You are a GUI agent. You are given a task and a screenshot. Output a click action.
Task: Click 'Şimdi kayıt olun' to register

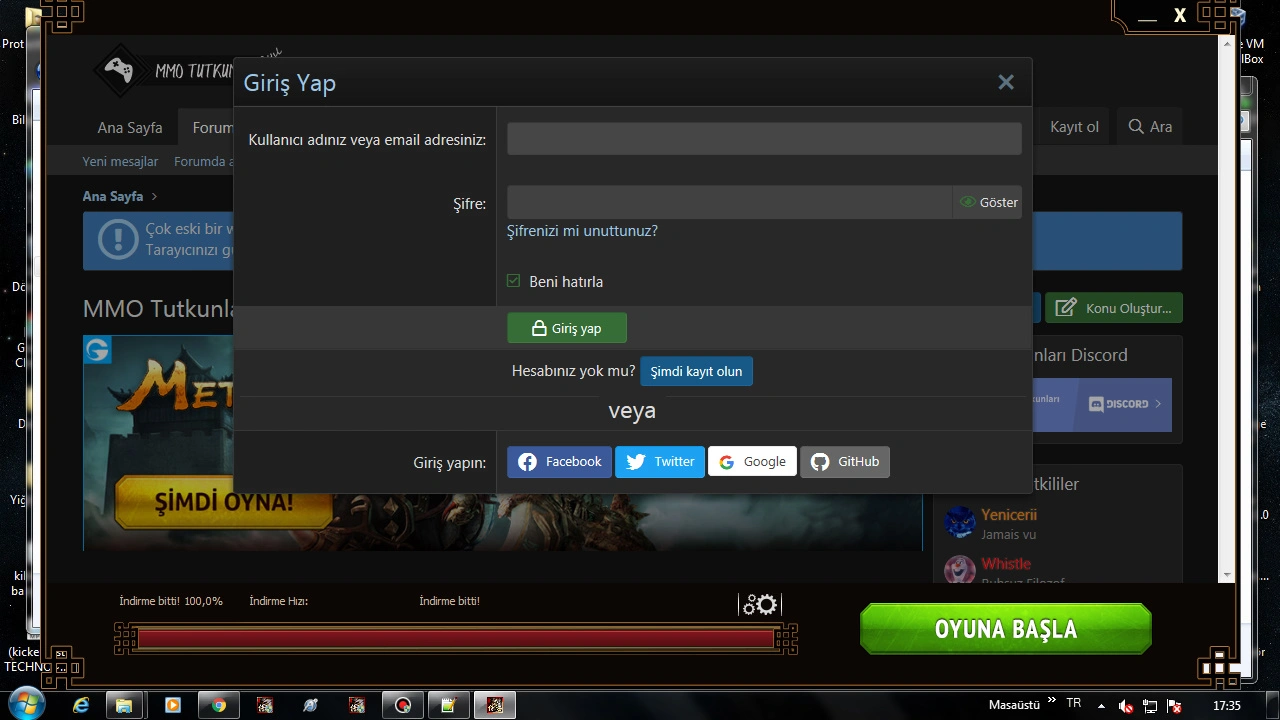(696, 371)
